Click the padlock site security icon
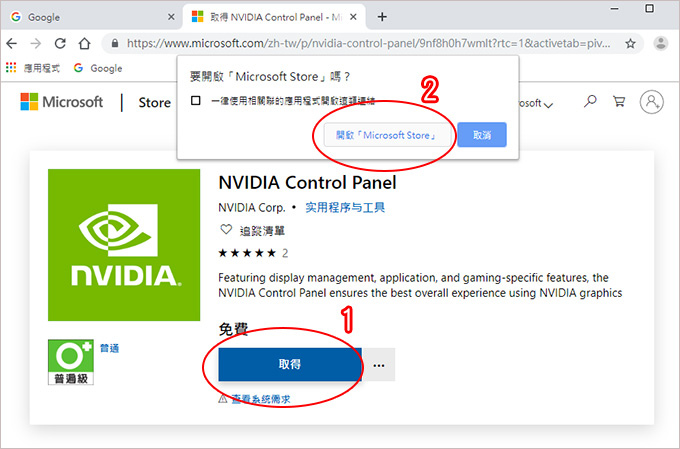Screen dimensions: 680x449 click(x=114, y=43)
